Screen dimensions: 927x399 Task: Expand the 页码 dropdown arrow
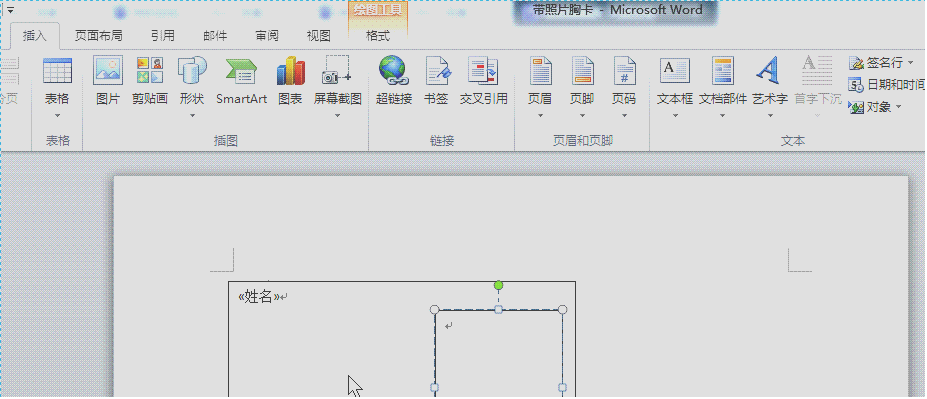point(624,116)
